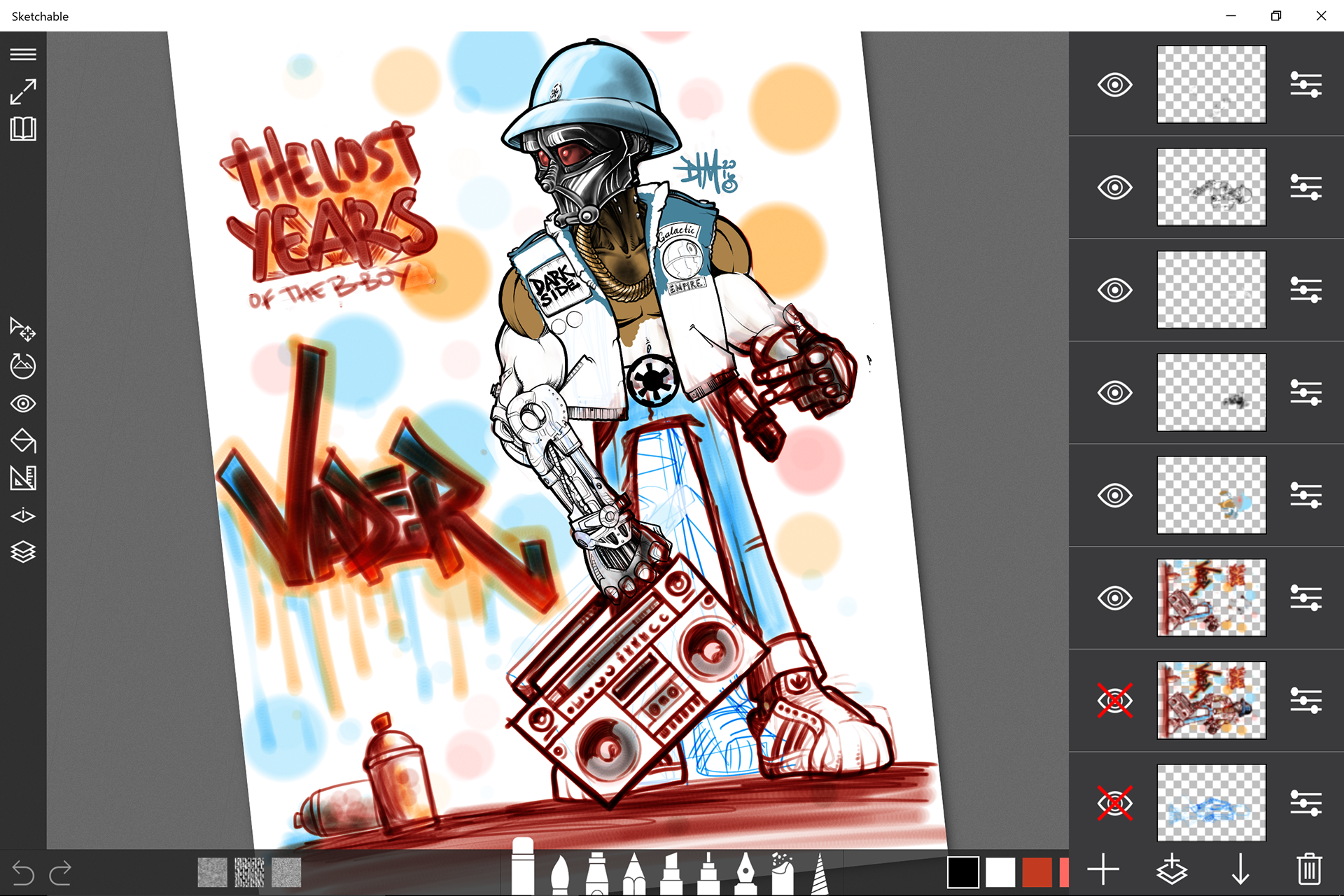The height and width of the screenshot is (896, 1344).
Task: Open the journal book icon
Action: pyautogui.click(x=23, y=129)
